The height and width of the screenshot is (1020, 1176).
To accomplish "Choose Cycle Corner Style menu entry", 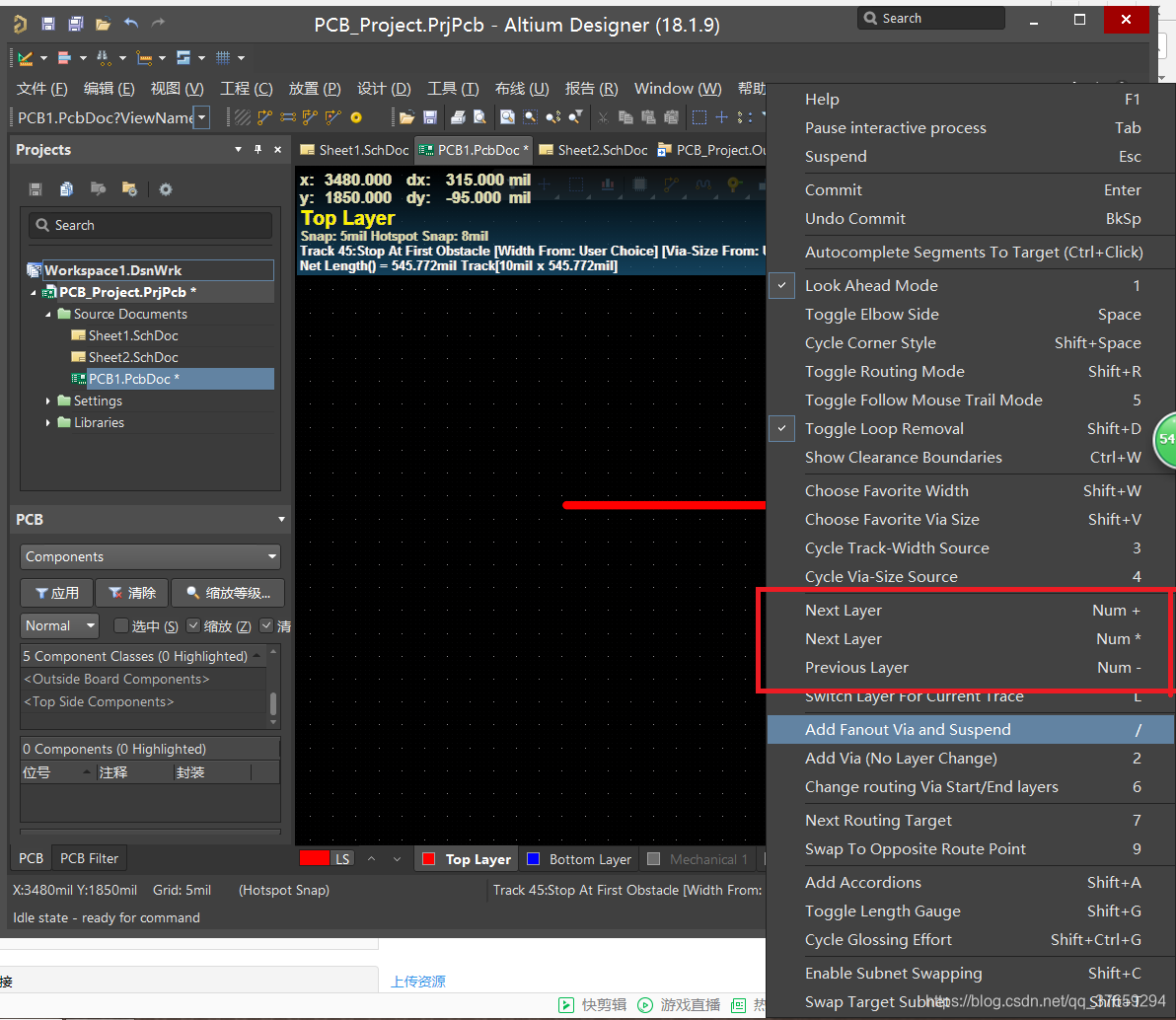I will point(971,342).
